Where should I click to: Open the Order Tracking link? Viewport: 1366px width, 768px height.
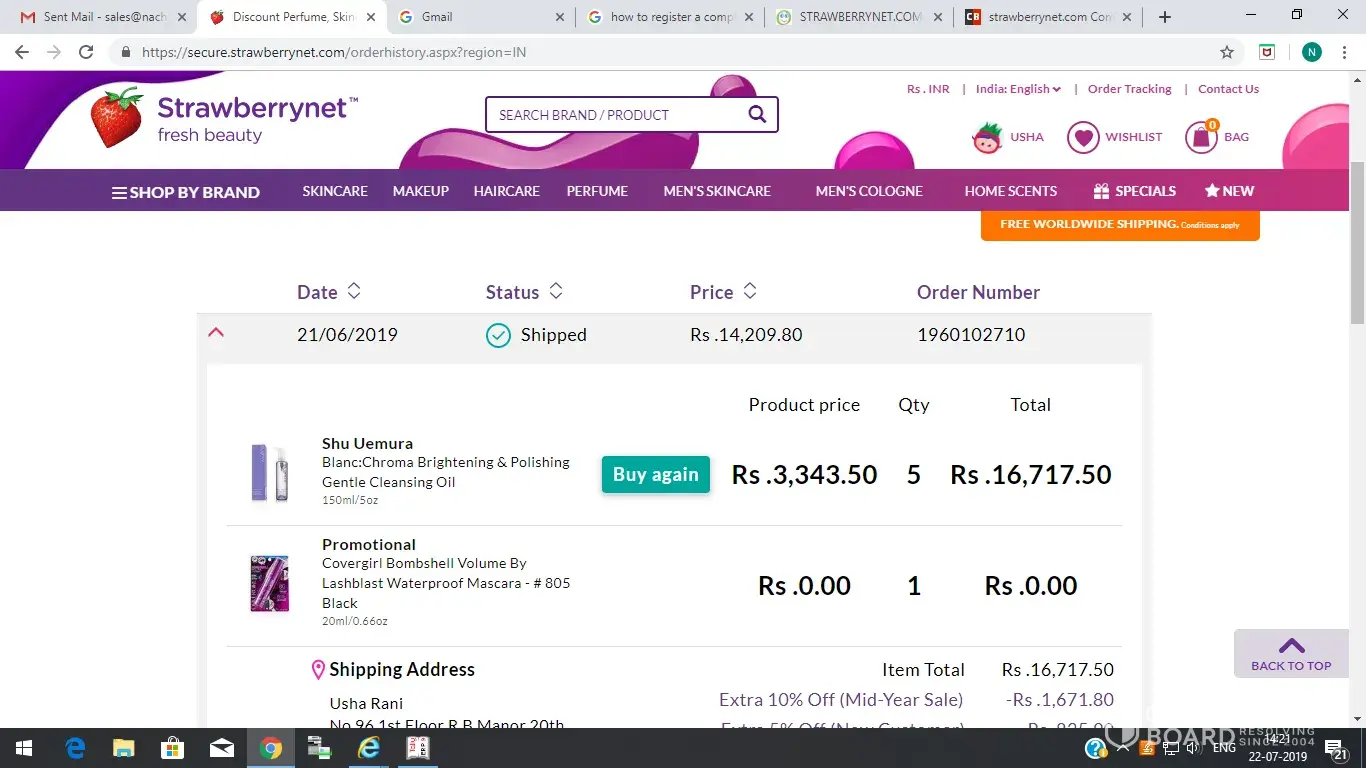[x=1130, y=89]
